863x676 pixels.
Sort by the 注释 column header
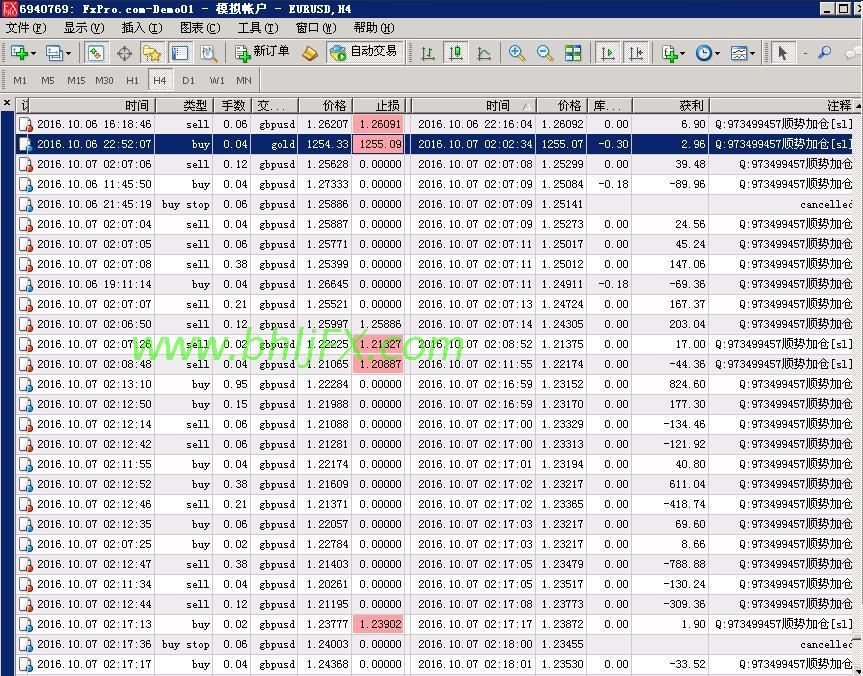click(x=782, y=105)
